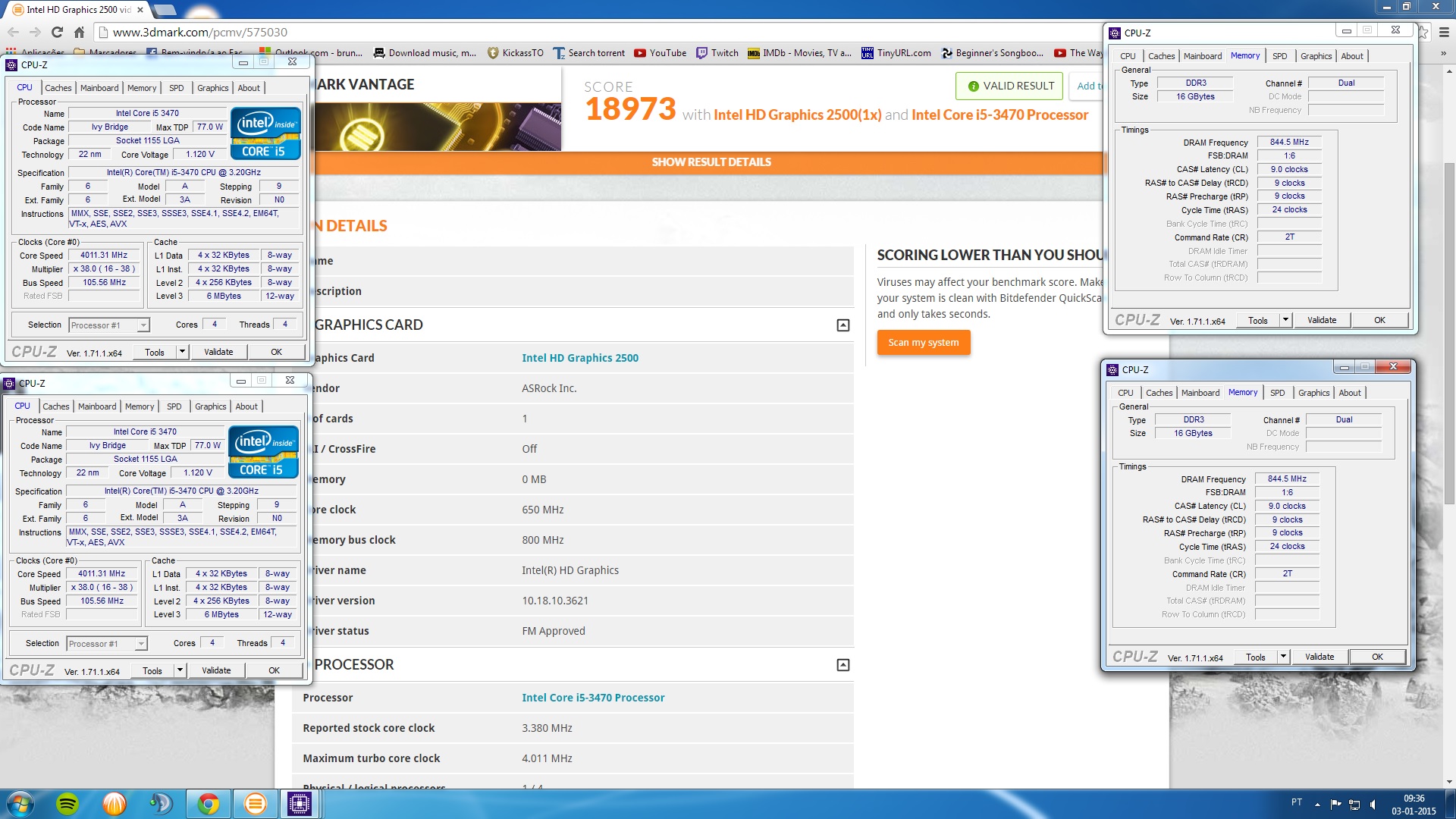Click Core Speed value in top-left CPU-Z
The width and height of the screenshot is (1456, 819).
coord(104,256)
